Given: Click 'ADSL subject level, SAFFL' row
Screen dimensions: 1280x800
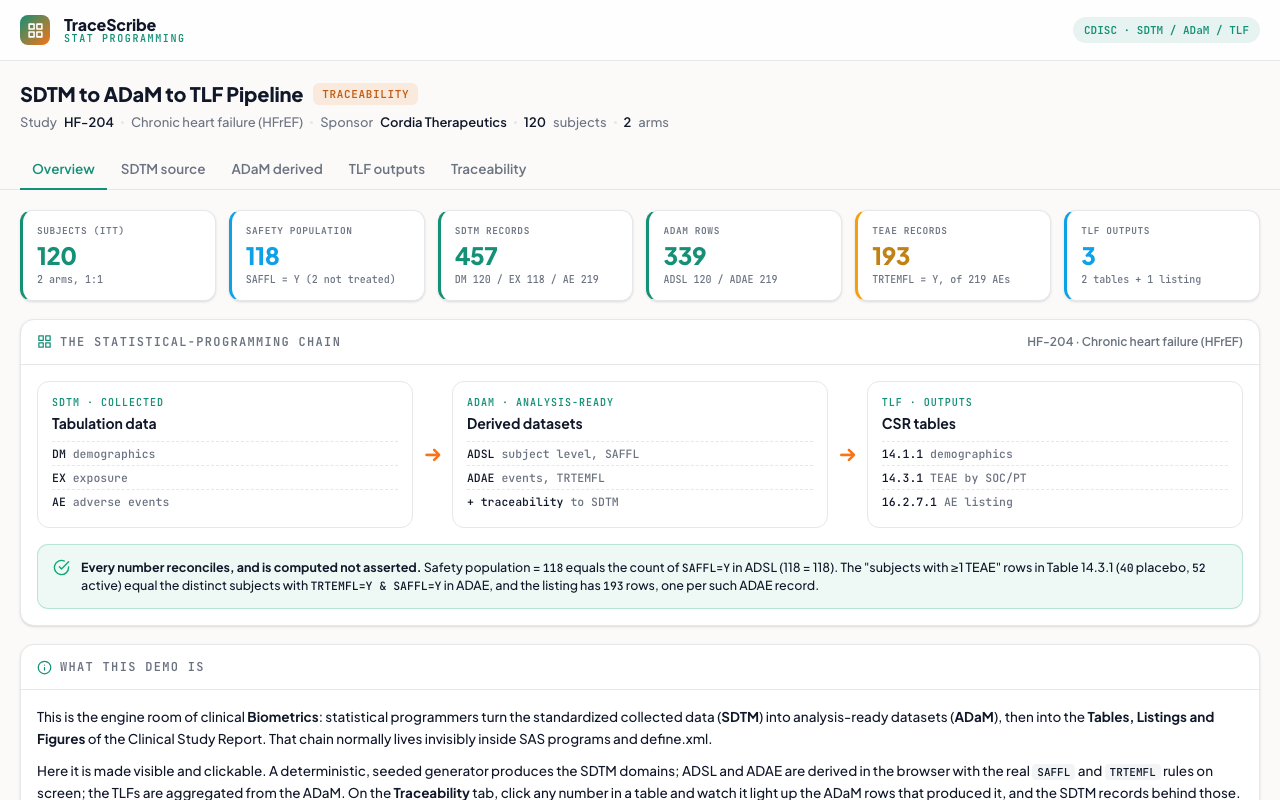Looking at the screenshot, I should [x=640, y=454].
